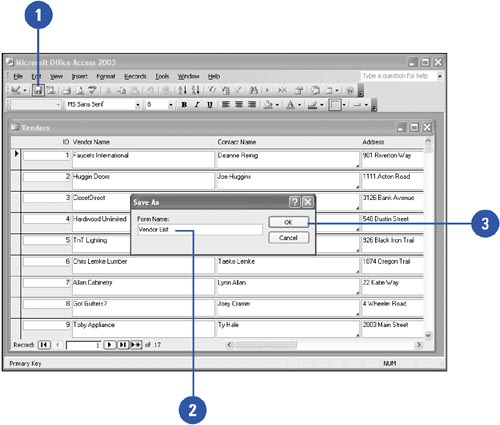Open the File menu
This screenshot has height=425, width=500.
18,76
